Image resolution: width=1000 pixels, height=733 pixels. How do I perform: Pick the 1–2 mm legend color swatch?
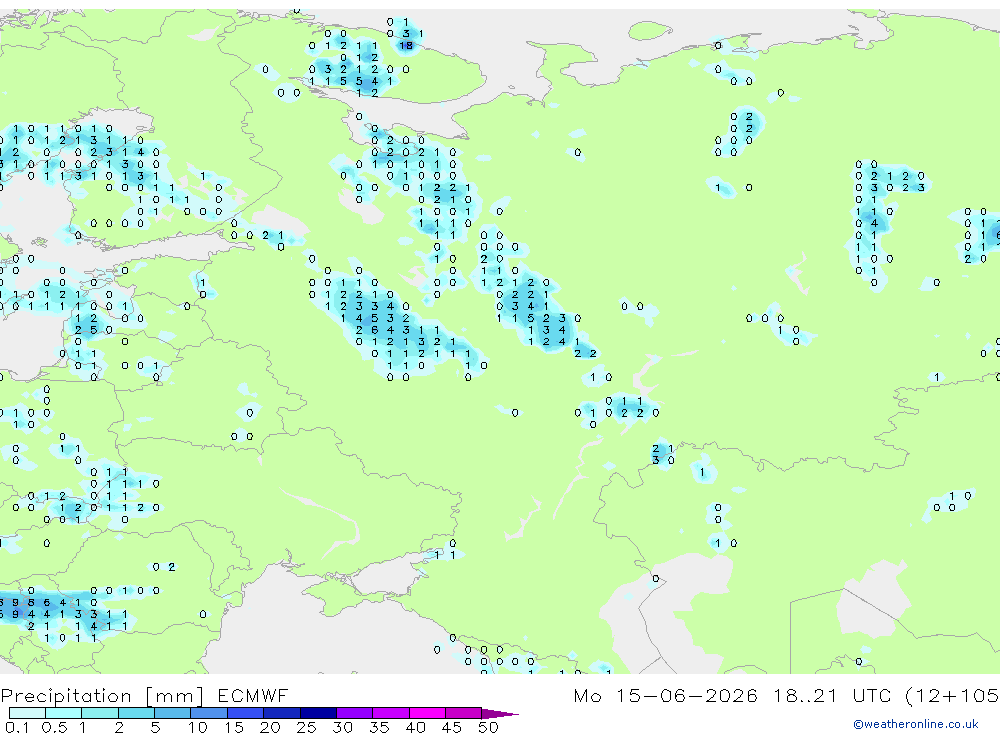99,713
